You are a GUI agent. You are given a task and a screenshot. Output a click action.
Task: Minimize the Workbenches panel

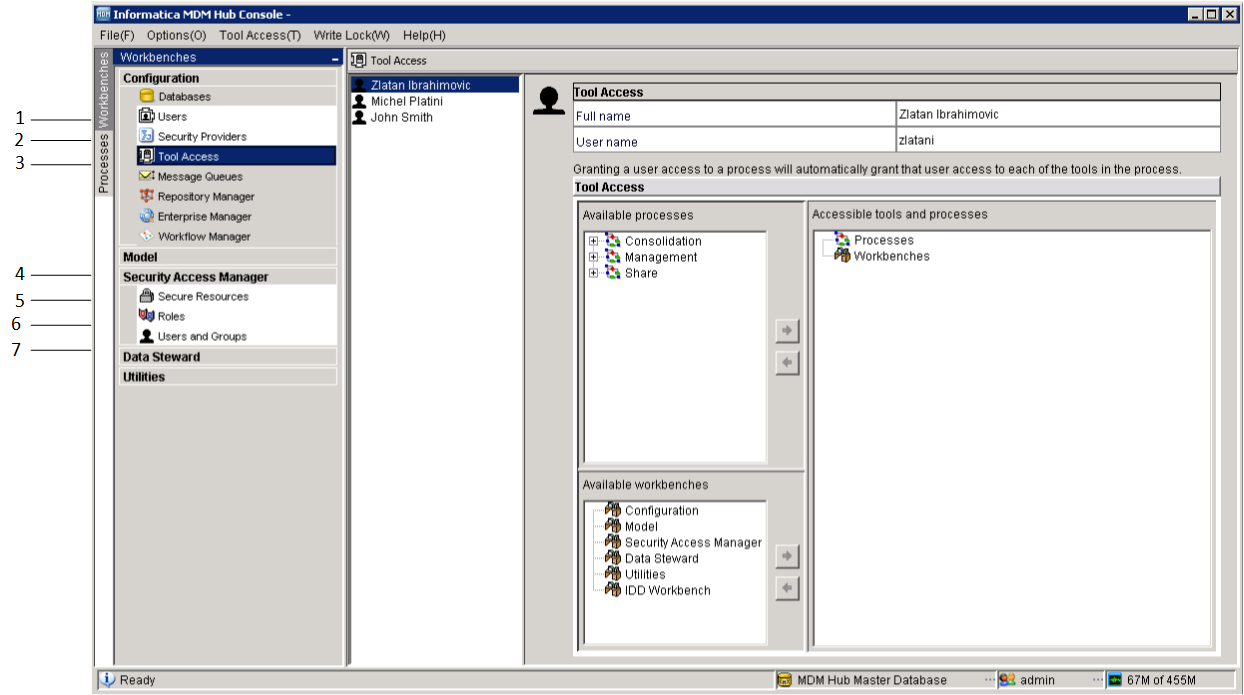coord(335,59)
